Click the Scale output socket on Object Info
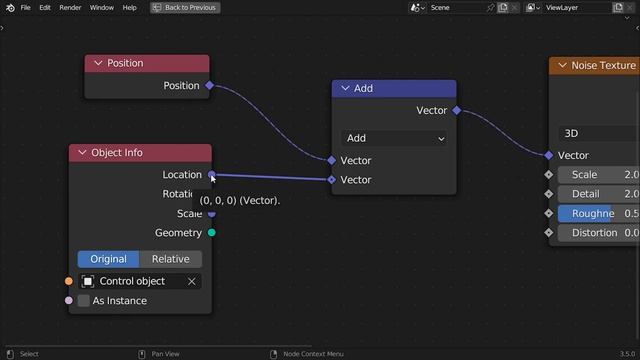The image size is (640, 360). (x=211, y=214)
